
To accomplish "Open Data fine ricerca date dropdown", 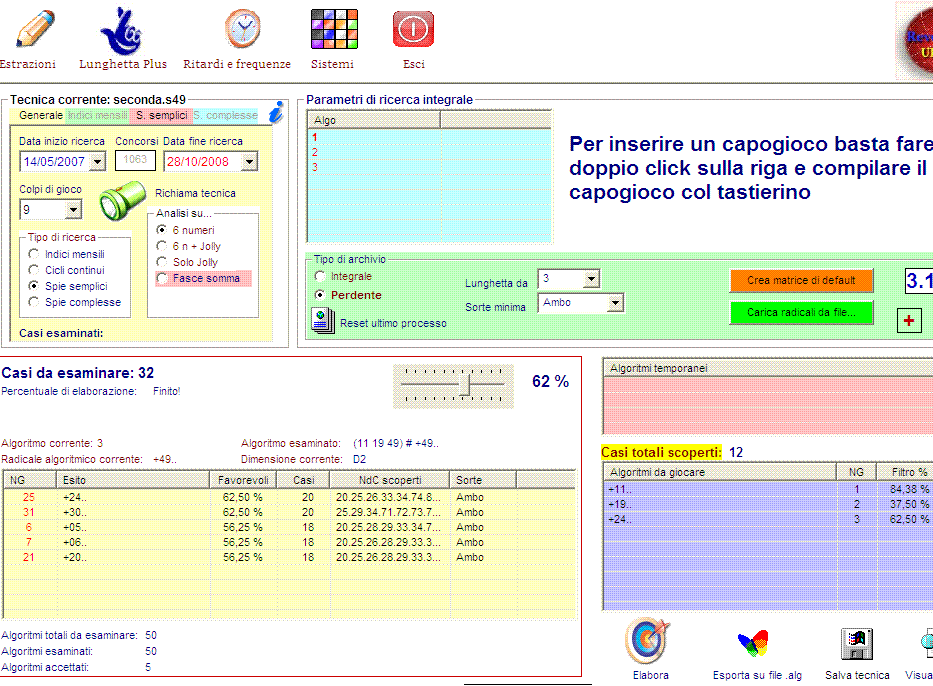I will 250,161.
